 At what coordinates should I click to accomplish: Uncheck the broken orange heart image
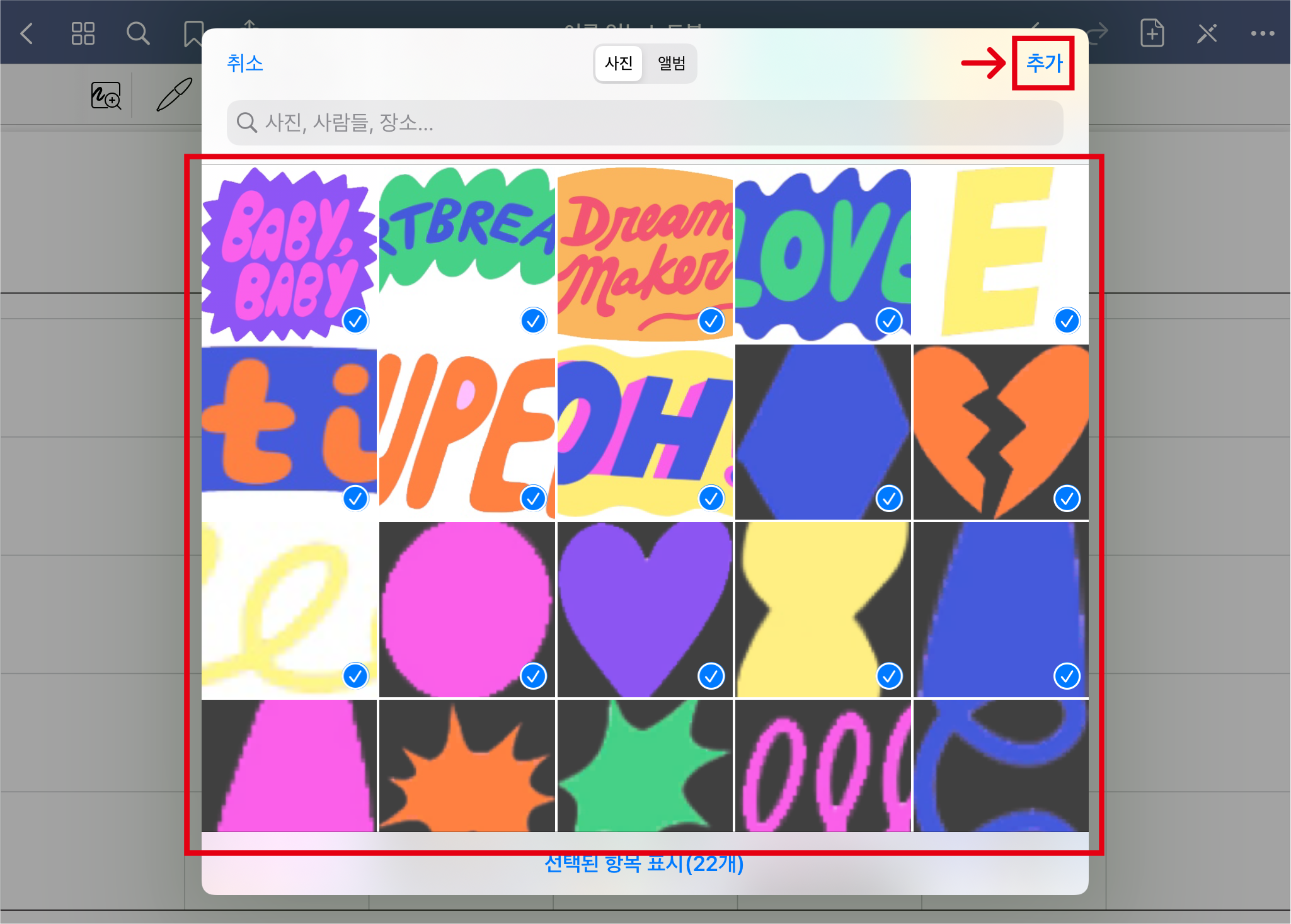[x=1066, y=498]
